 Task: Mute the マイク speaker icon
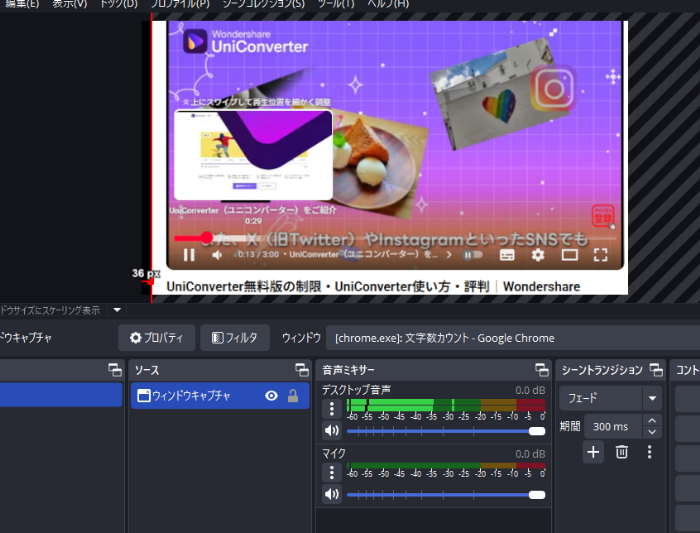[332, 494]
